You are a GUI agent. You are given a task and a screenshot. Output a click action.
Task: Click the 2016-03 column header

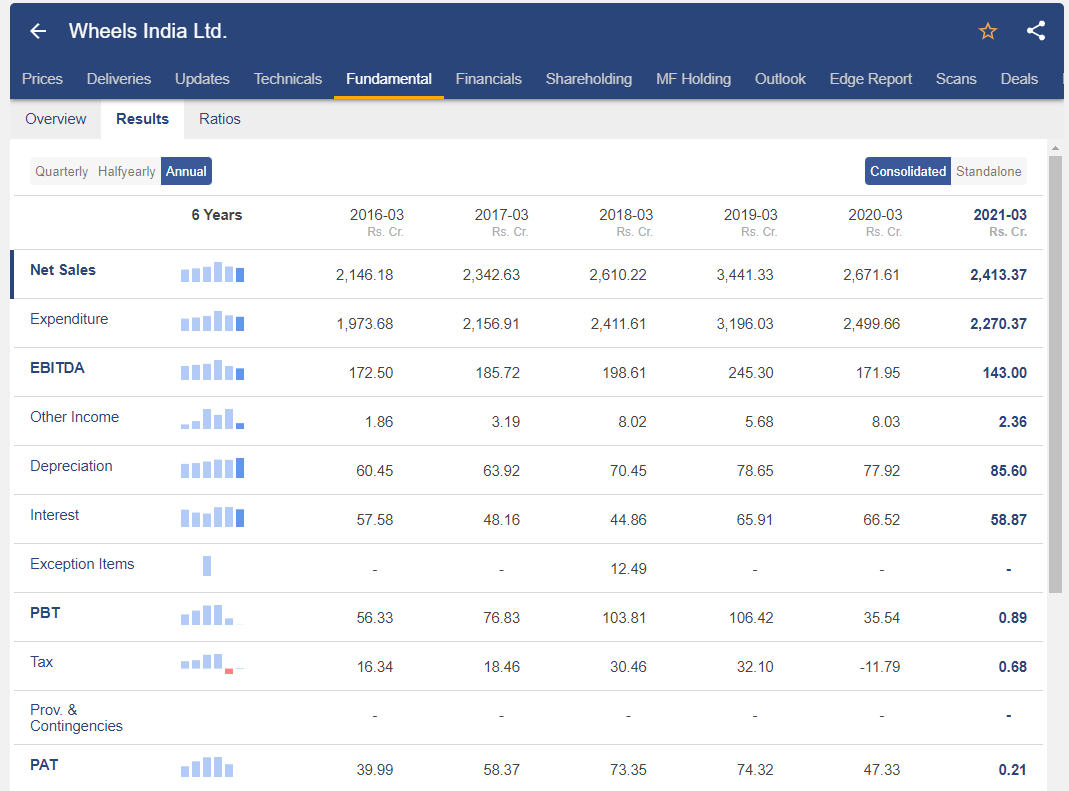[376, 222]
